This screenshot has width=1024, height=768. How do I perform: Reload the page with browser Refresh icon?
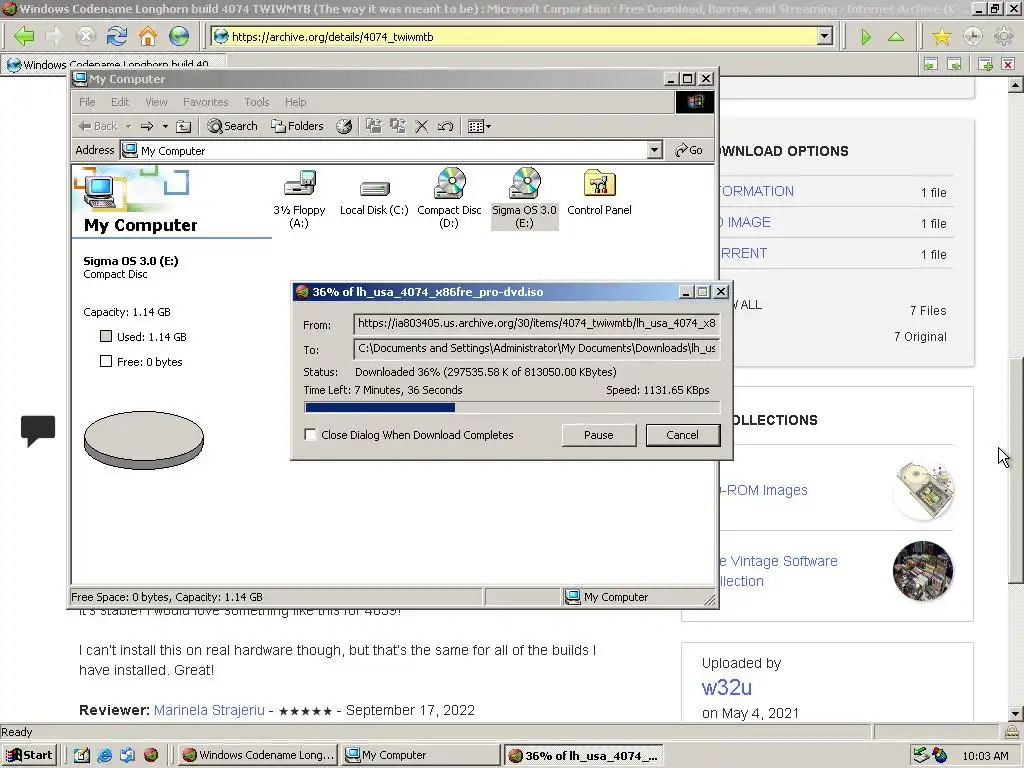click(x=117, y=37)
